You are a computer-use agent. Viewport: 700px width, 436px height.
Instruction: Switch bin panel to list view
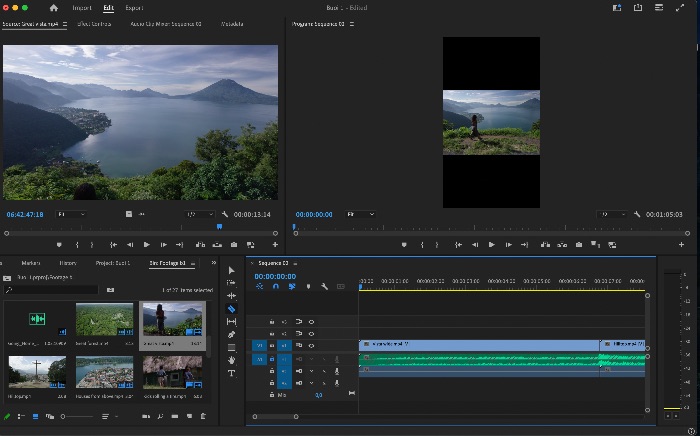click(21, 416)
